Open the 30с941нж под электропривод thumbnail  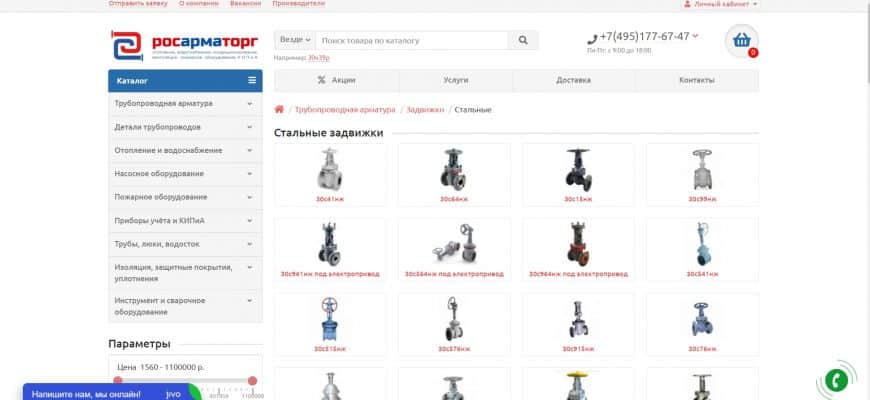330,244
